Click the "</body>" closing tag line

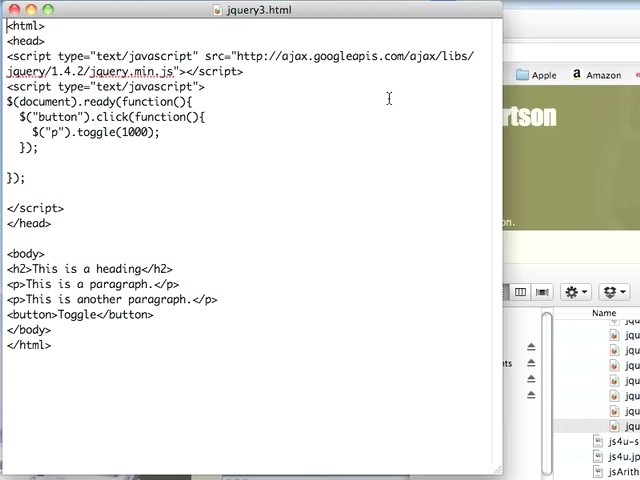point(29,330)
